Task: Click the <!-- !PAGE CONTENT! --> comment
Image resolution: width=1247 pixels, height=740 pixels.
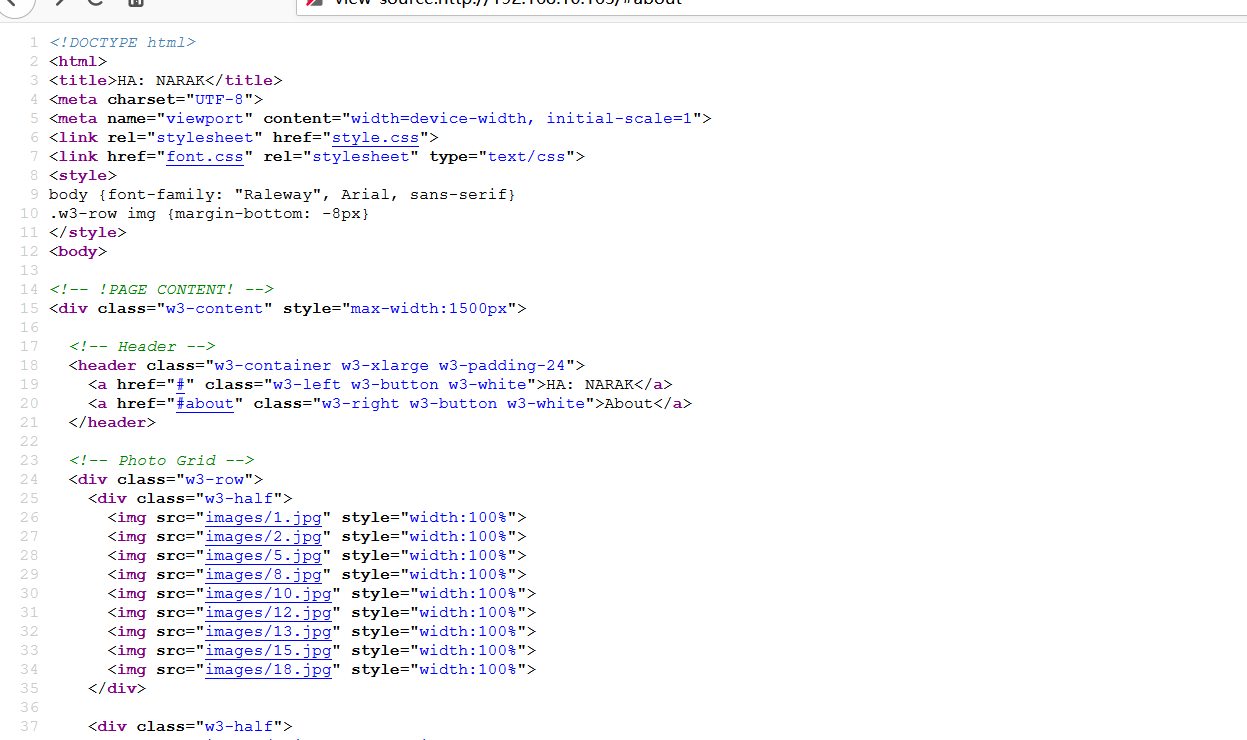Action: click(x=161, y=289)
